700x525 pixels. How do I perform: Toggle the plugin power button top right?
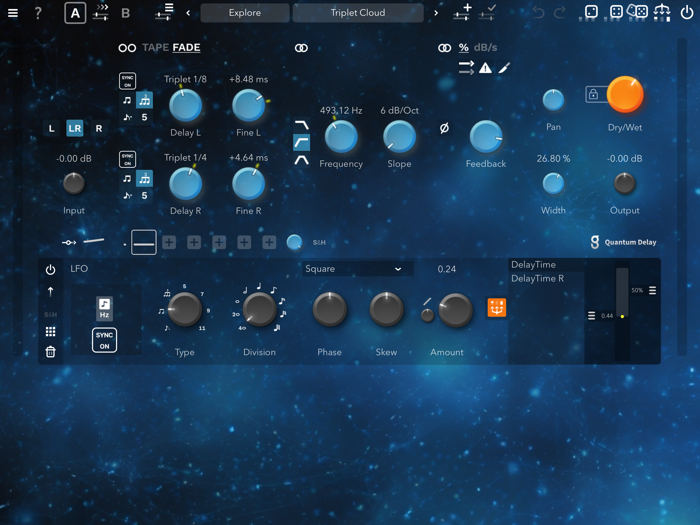(x=687, y=12)
